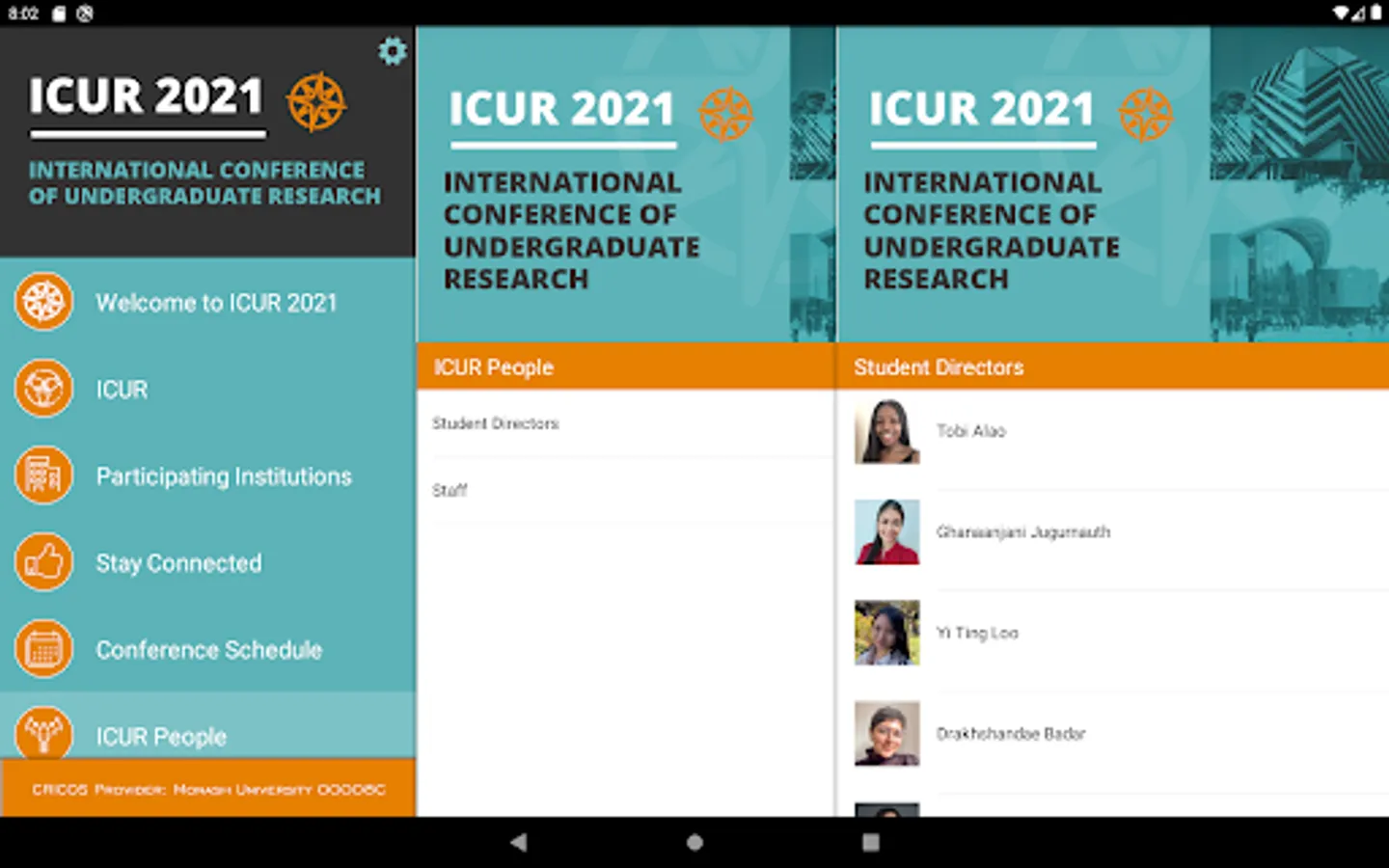This screenshot has height=868, width=1389.
Task: View Tobi Alao's profile photo
Action: coord(886,431)
